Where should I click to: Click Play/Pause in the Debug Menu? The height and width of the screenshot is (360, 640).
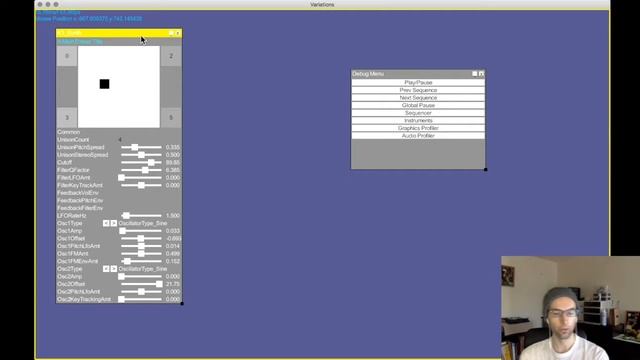point(418,82)
